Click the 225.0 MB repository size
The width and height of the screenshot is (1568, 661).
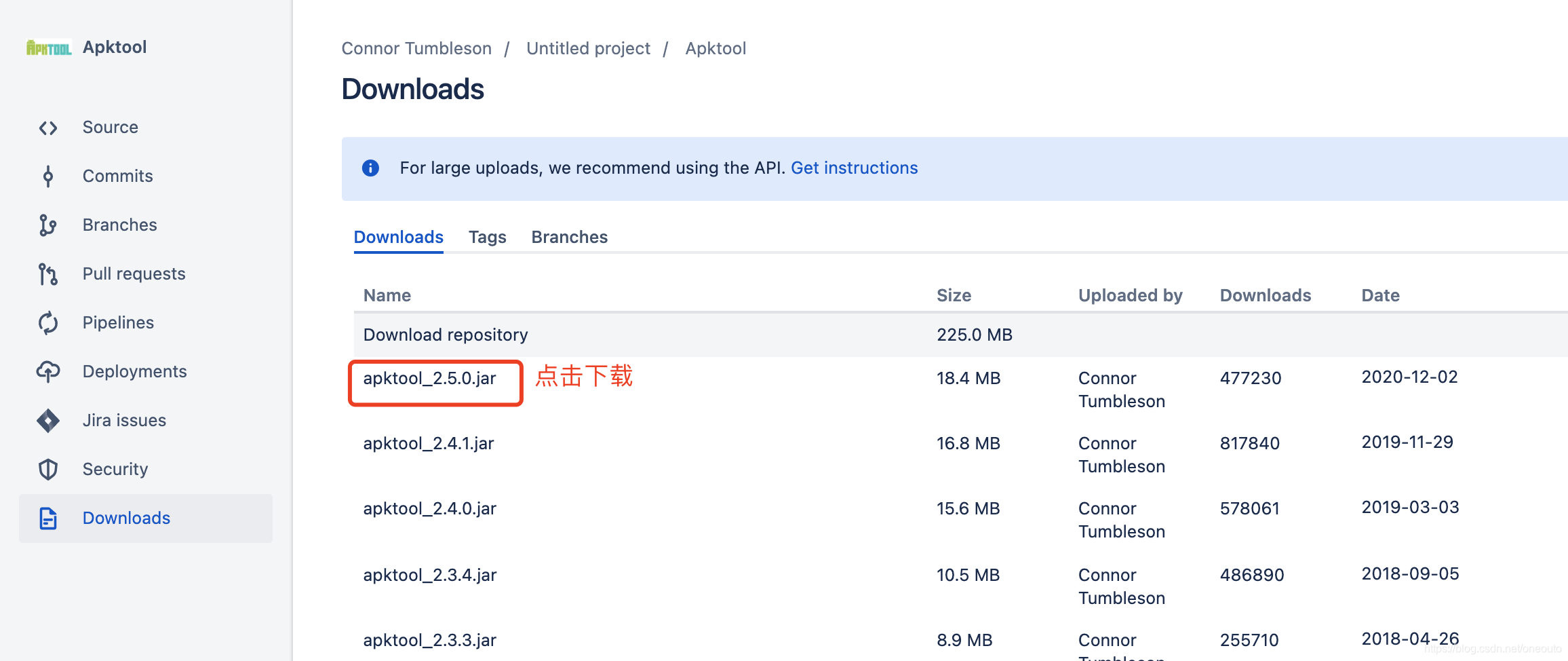pyautogui.click(x=975, y=335)
